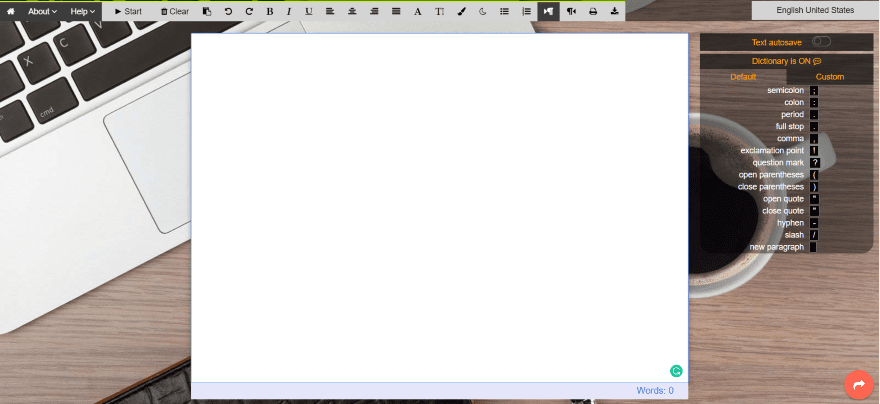Image resolution: width=880 pixels, height=404 pixels.
Task: Click the new paragraph symbol box
Action: coord(813,247)
